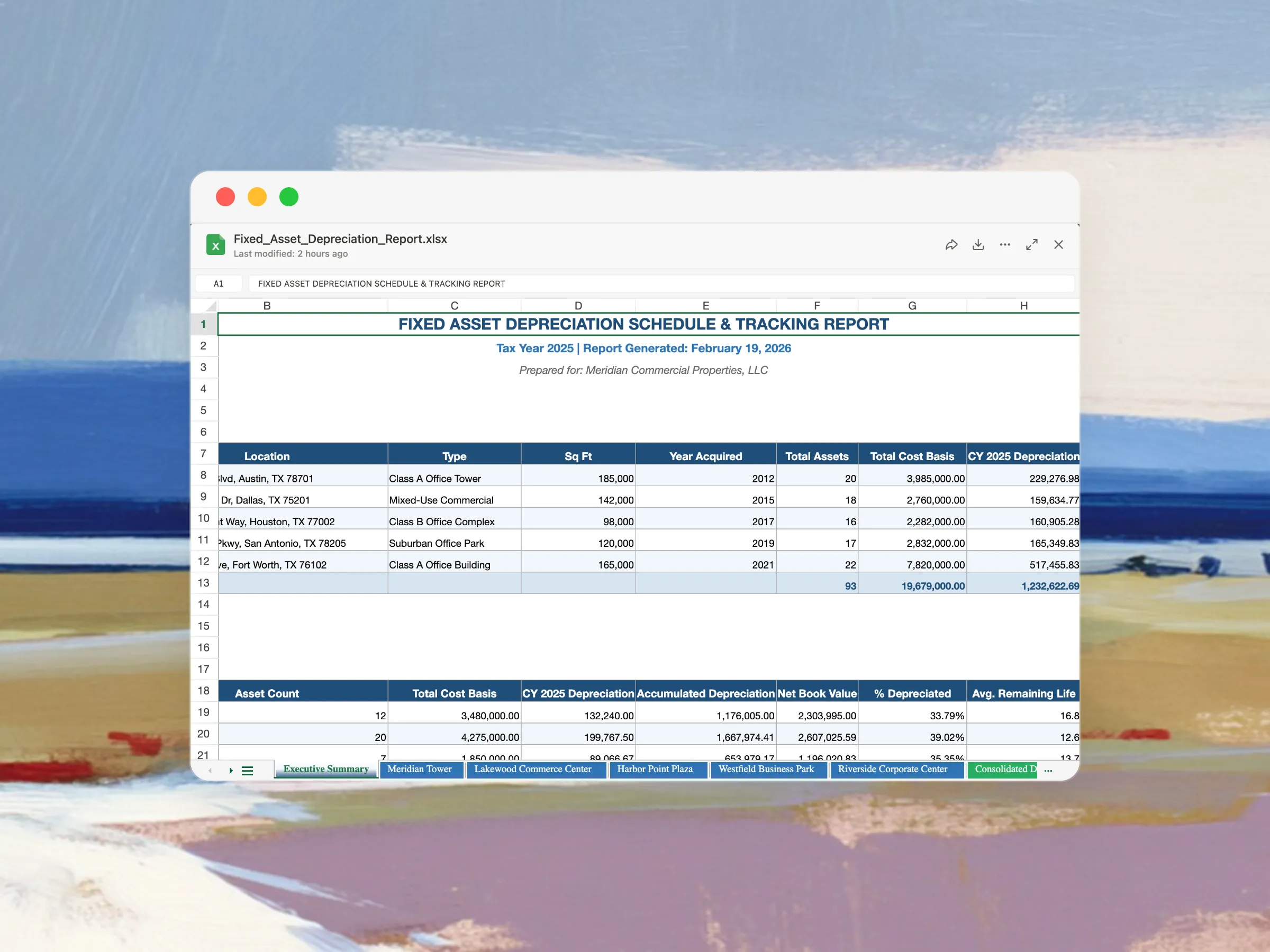Click the select-all corner triangle
Screen dimensions: 1270x952
(210, 306)
